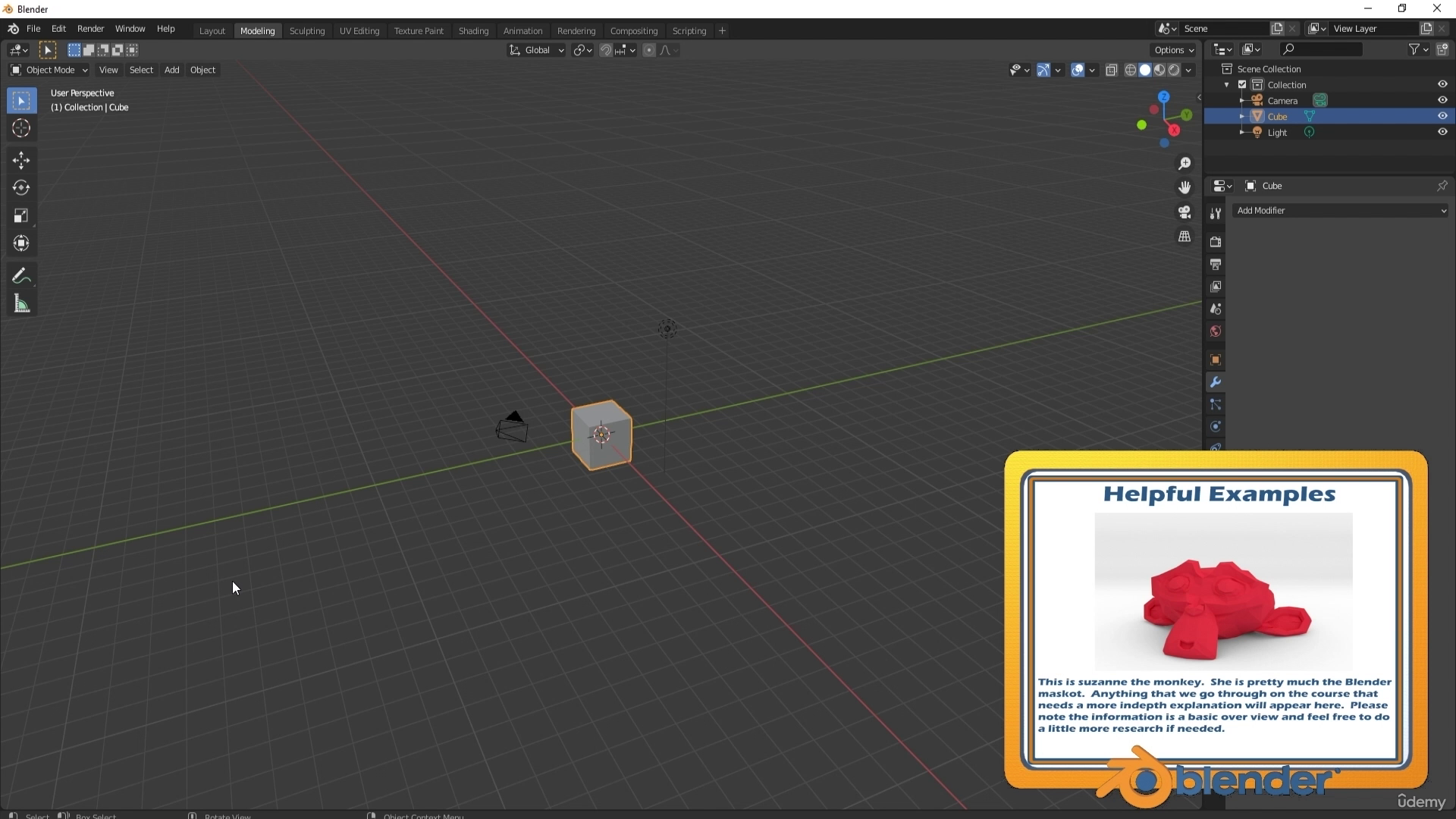Open the File menu

tap(33, 29)
